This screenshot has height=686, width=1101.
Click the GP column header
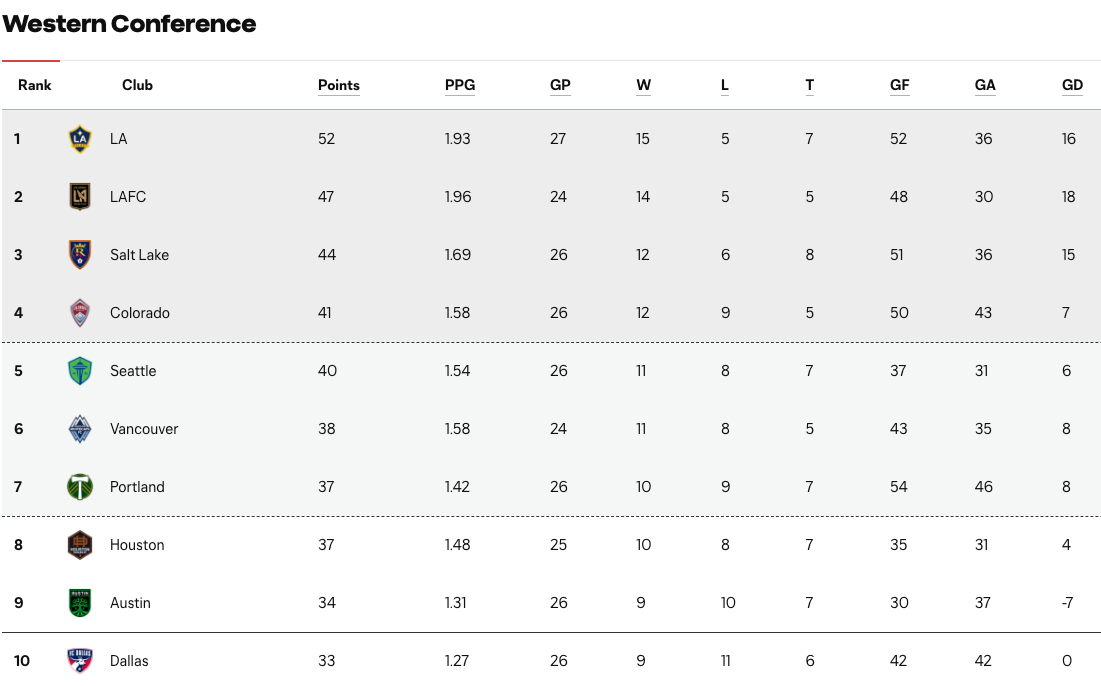tap(560, 85)
